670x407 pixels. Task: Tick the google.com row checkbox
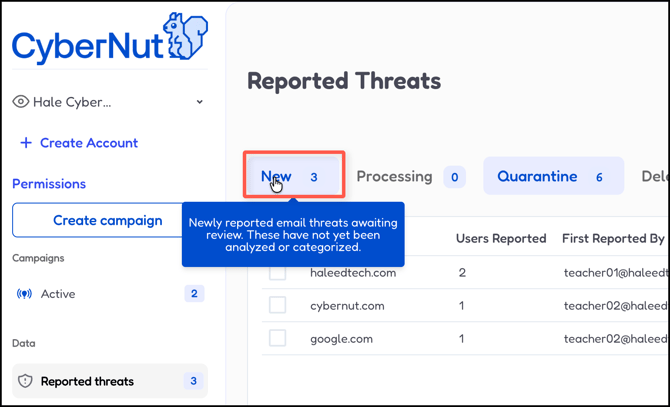277,338
